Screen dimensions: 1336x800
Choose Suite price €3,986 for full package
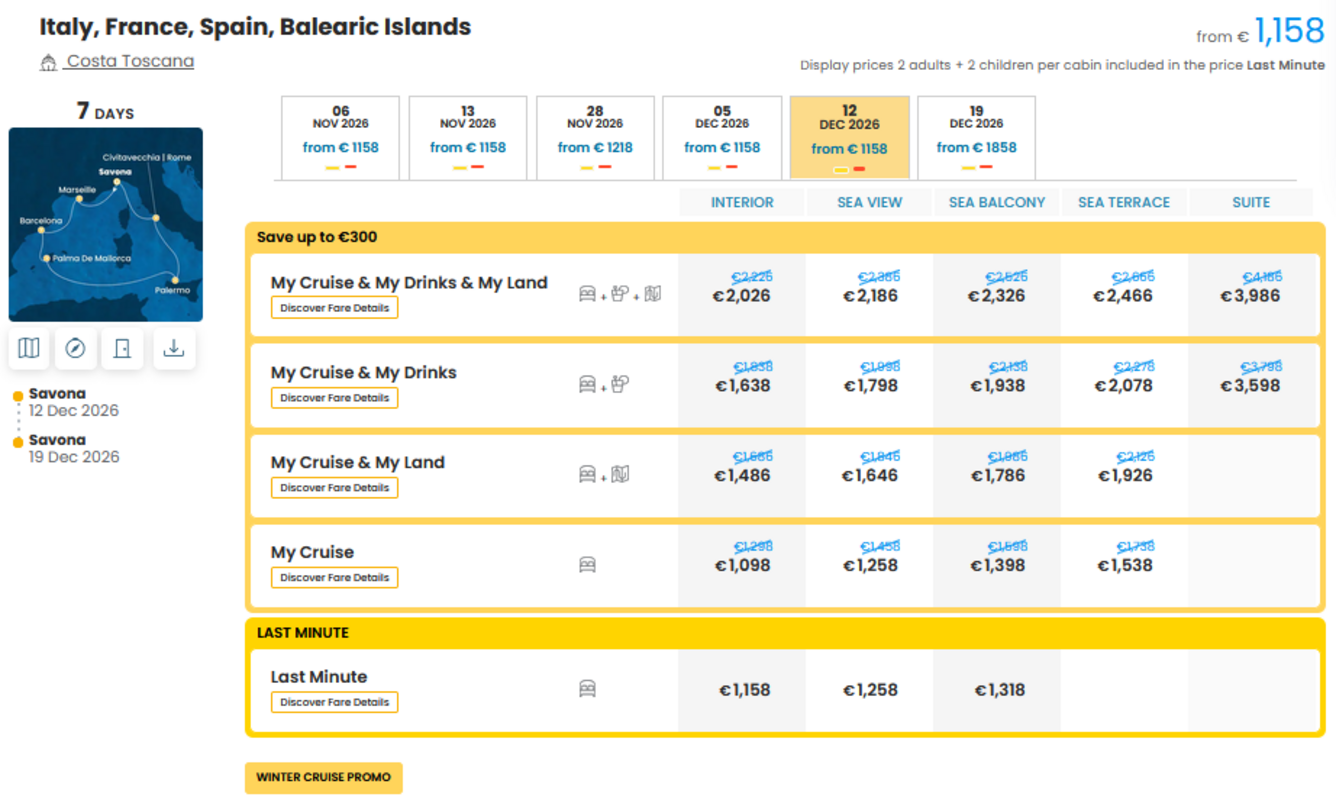[x=1250, y=296]
